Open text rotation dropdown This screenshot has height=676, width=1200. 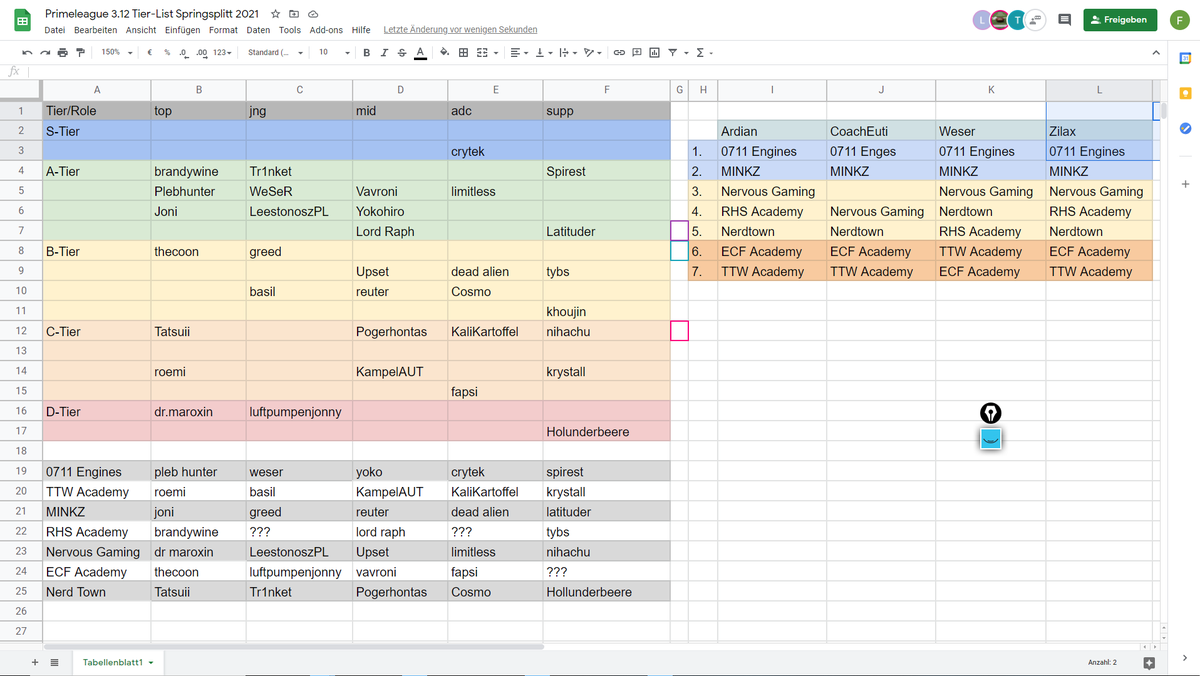coord(594,52)
